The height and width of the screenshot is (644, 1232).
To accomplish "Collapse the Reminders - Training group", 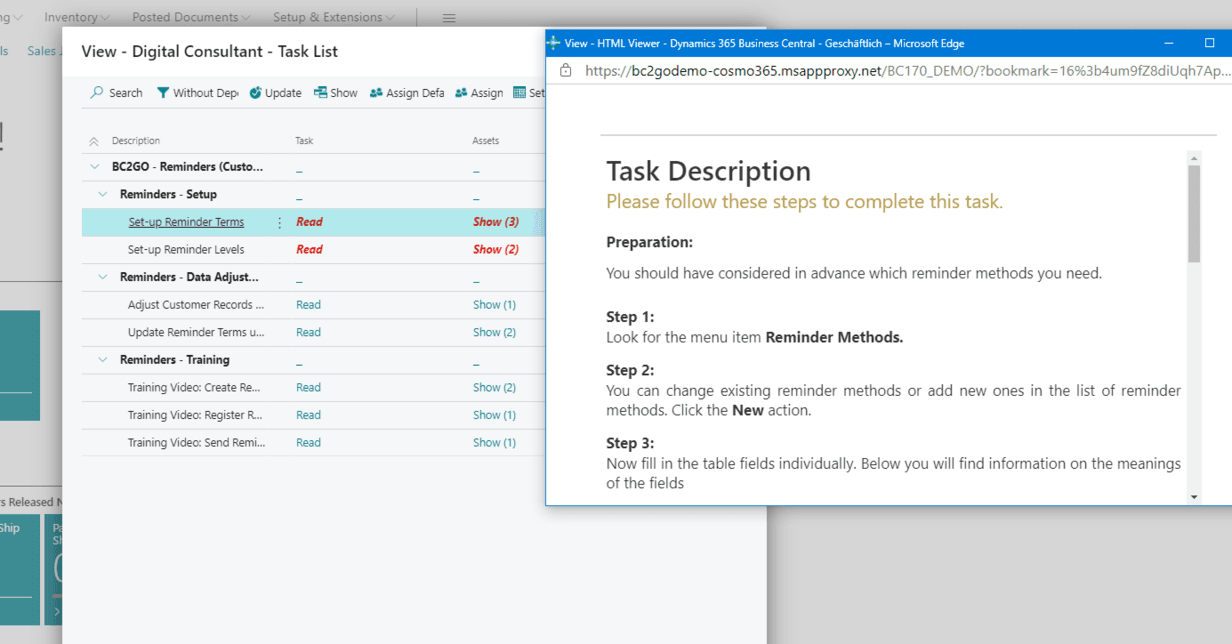I will pos(103,360).
